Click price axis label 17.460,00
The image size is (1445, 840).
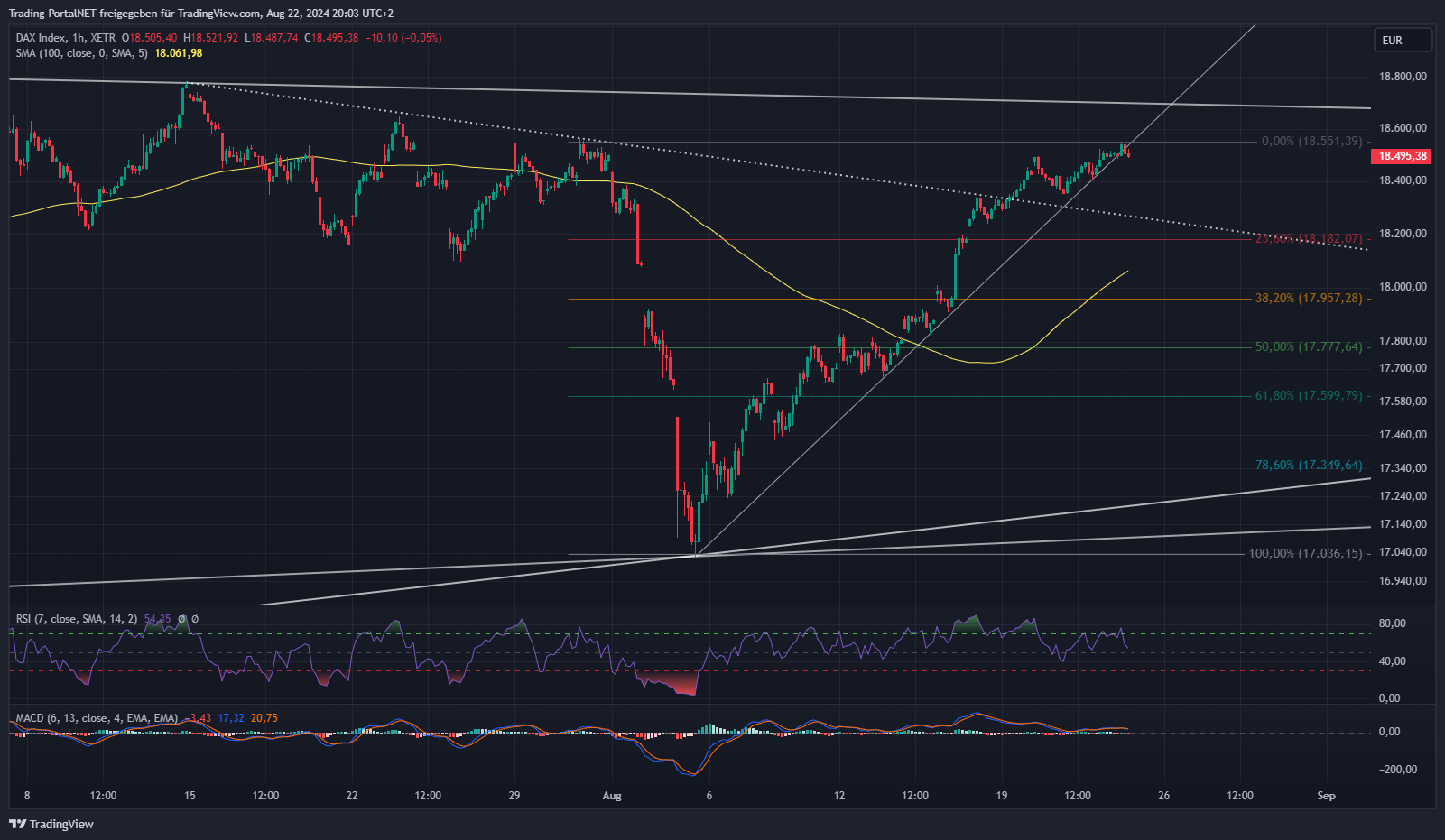tap(1403, 435)
